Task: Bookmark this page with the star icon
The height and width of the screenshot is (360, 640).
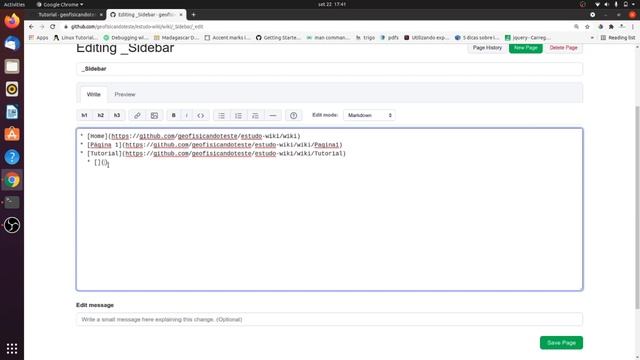Action: [587, 27]
